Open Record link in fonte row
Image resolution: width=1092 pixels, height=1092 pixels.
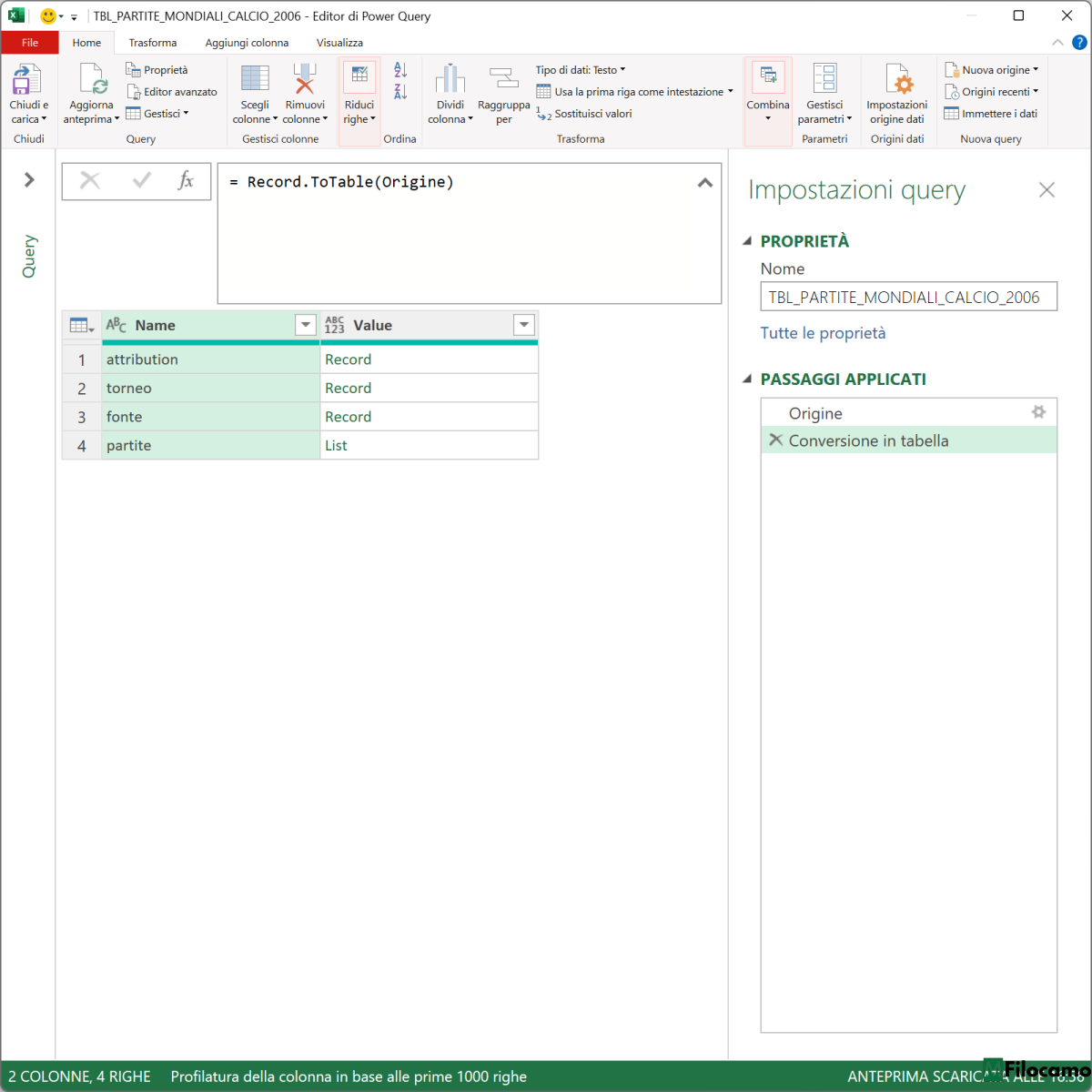349,417
